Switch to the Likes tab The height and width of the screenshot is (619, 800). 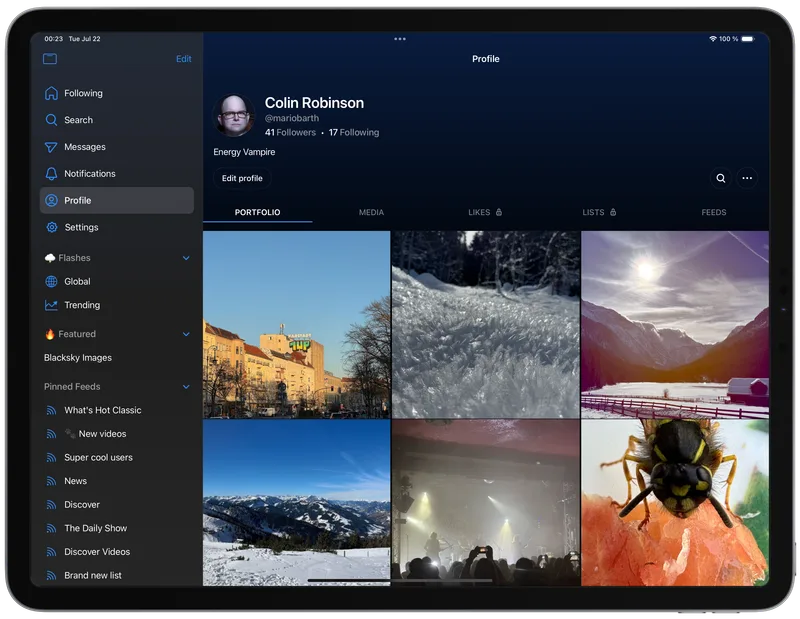click(485, 212)
